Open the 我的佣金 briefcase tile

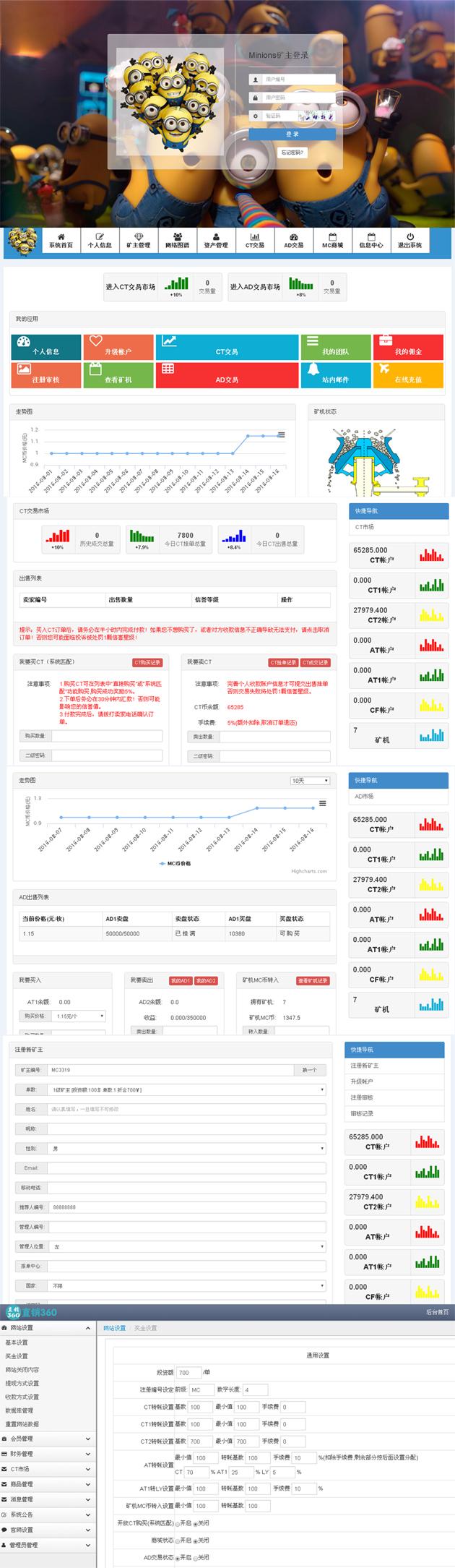(408, 347)
